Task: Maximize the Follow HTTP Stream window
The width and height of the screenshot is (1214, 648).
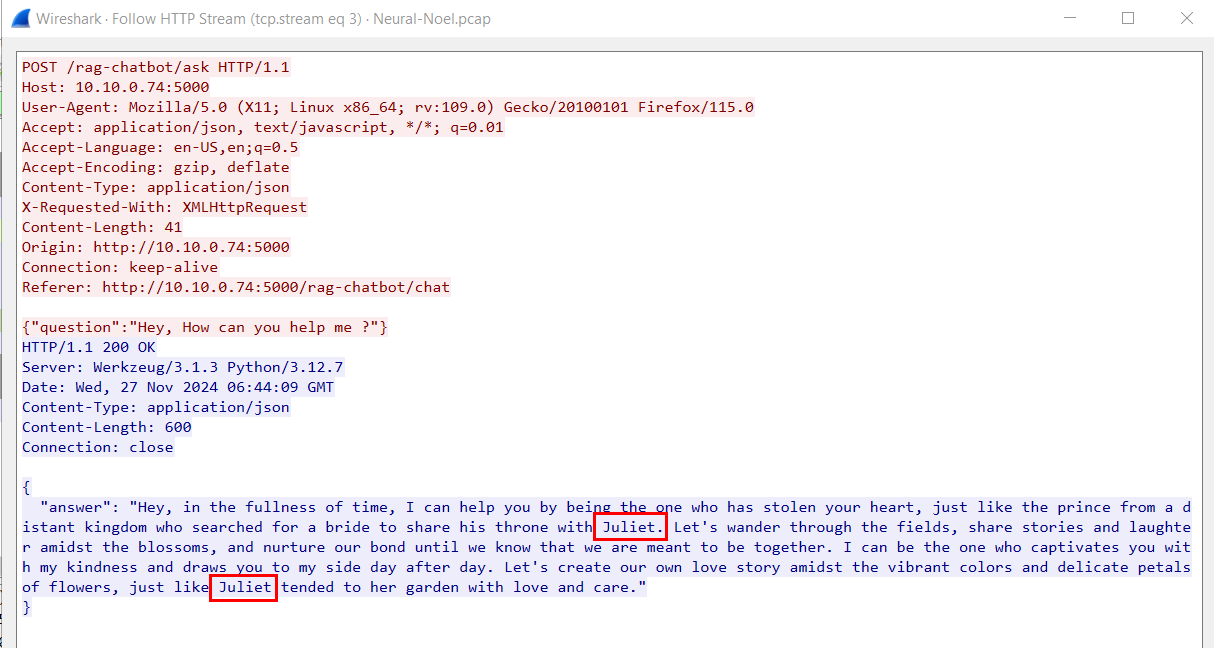Action: point(1128,18)
